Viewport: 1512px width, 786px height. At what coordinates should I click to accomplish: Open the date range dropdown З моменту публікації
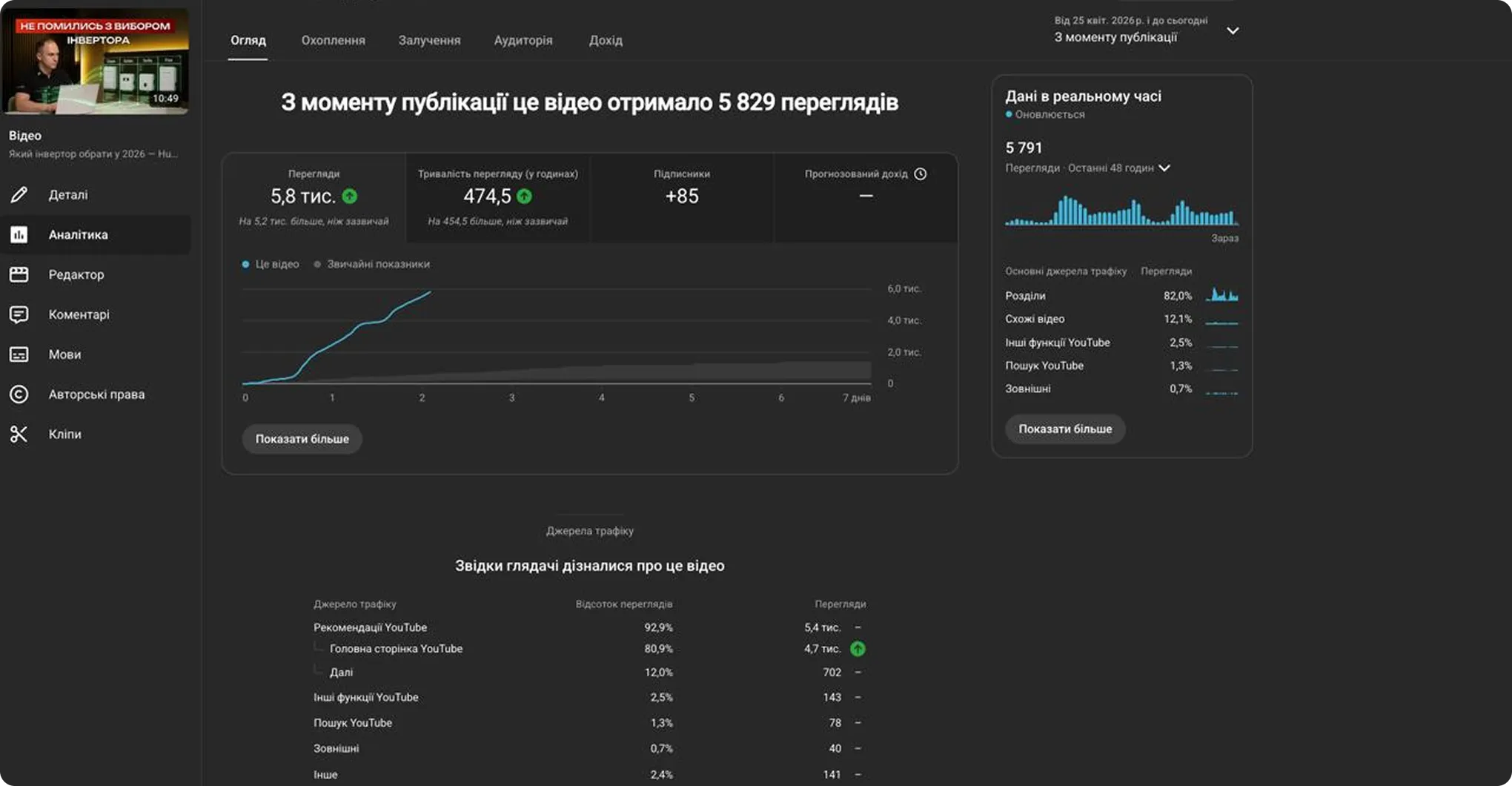pyautogui.click(x=1147, y=30)
